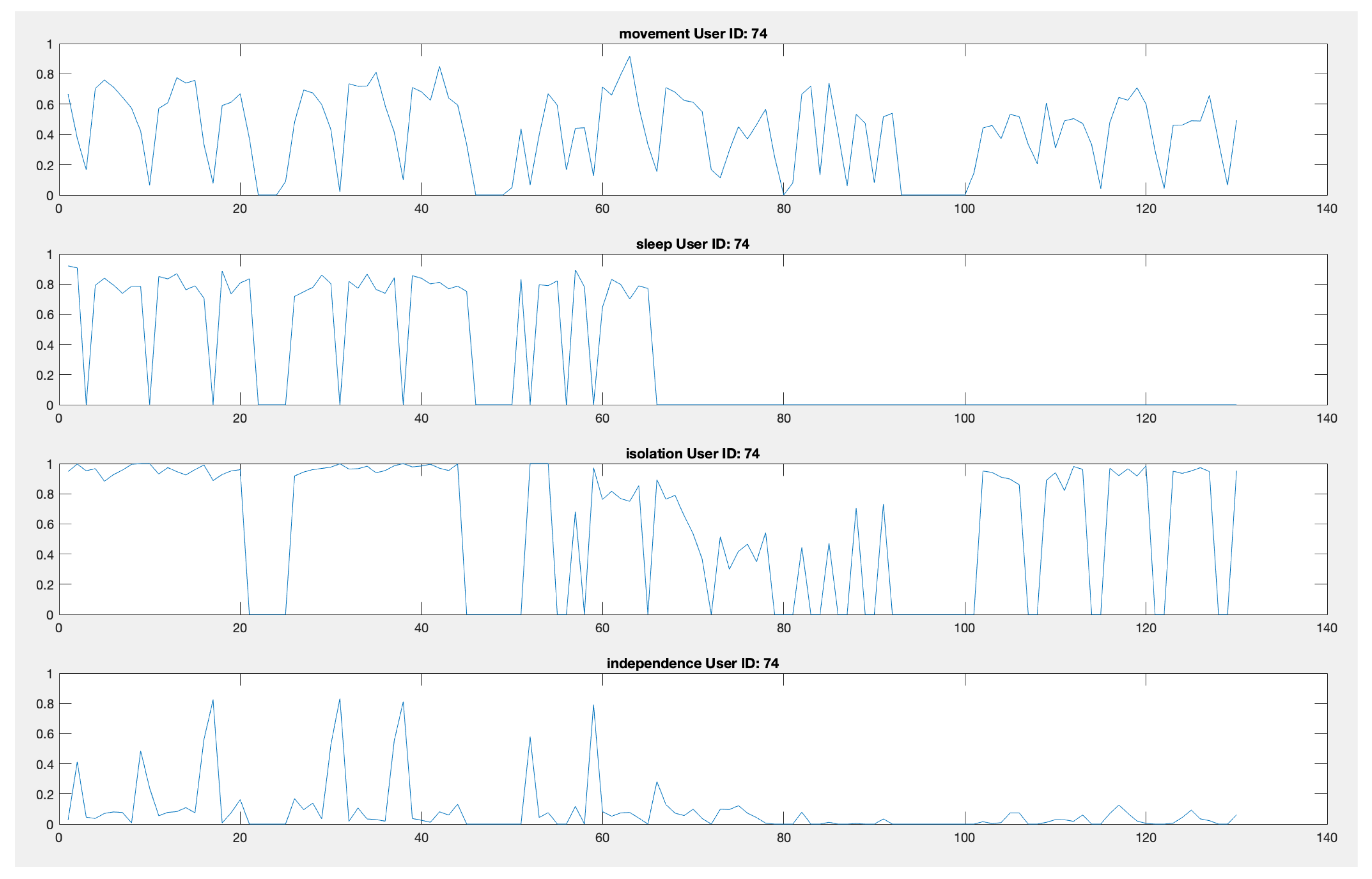The image size is (1372, 879).
Task: Select x-axis tick label 120 under sleep plot
Action: click(x=1146, y=418)
